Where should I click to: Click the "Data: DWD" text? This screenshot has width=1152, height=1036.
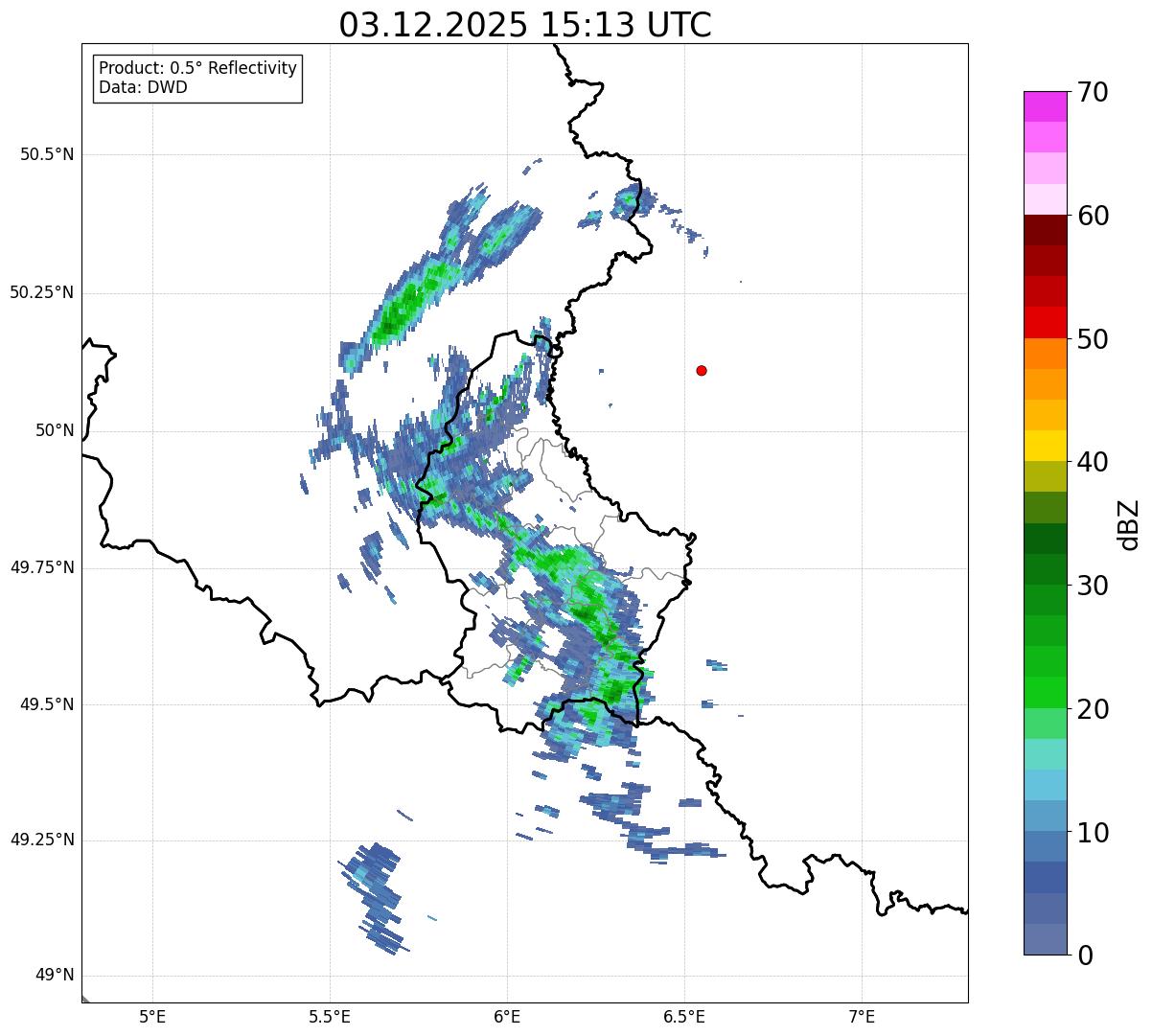[x=143, y=87]
